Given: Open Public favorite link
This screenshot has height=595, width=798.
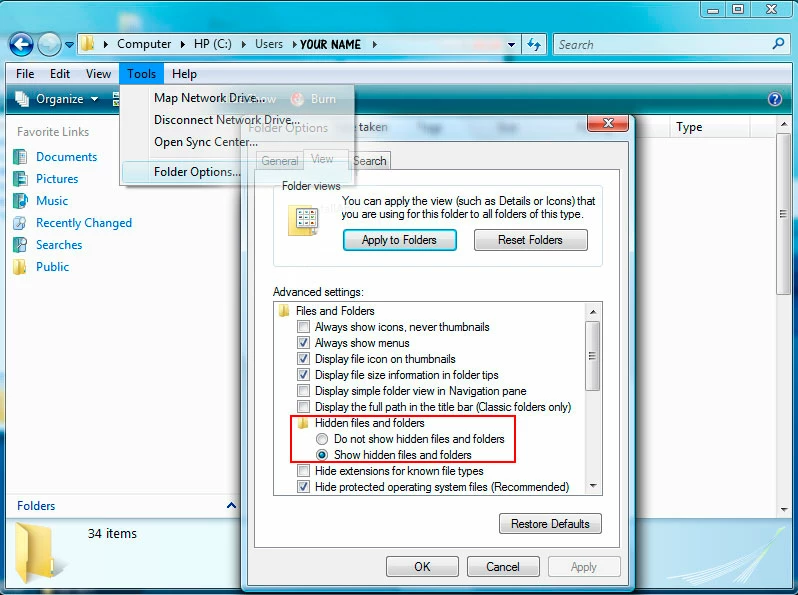Looking at the screenshot, I should pyautogui.click(x=52, y=267).
